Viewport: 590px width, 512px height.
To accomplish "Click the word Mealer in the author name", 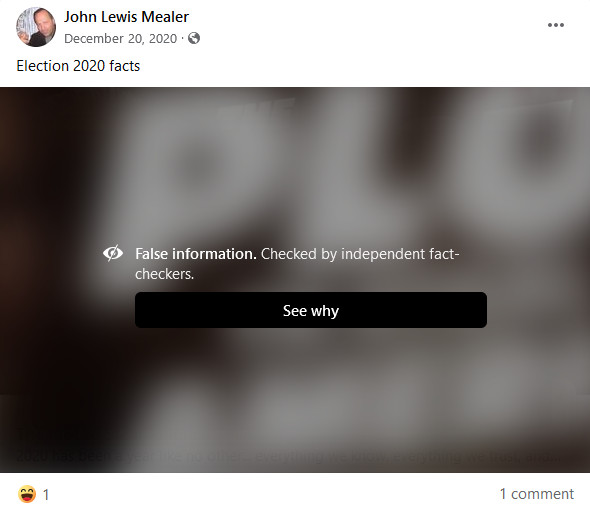I will pos(165,17).
